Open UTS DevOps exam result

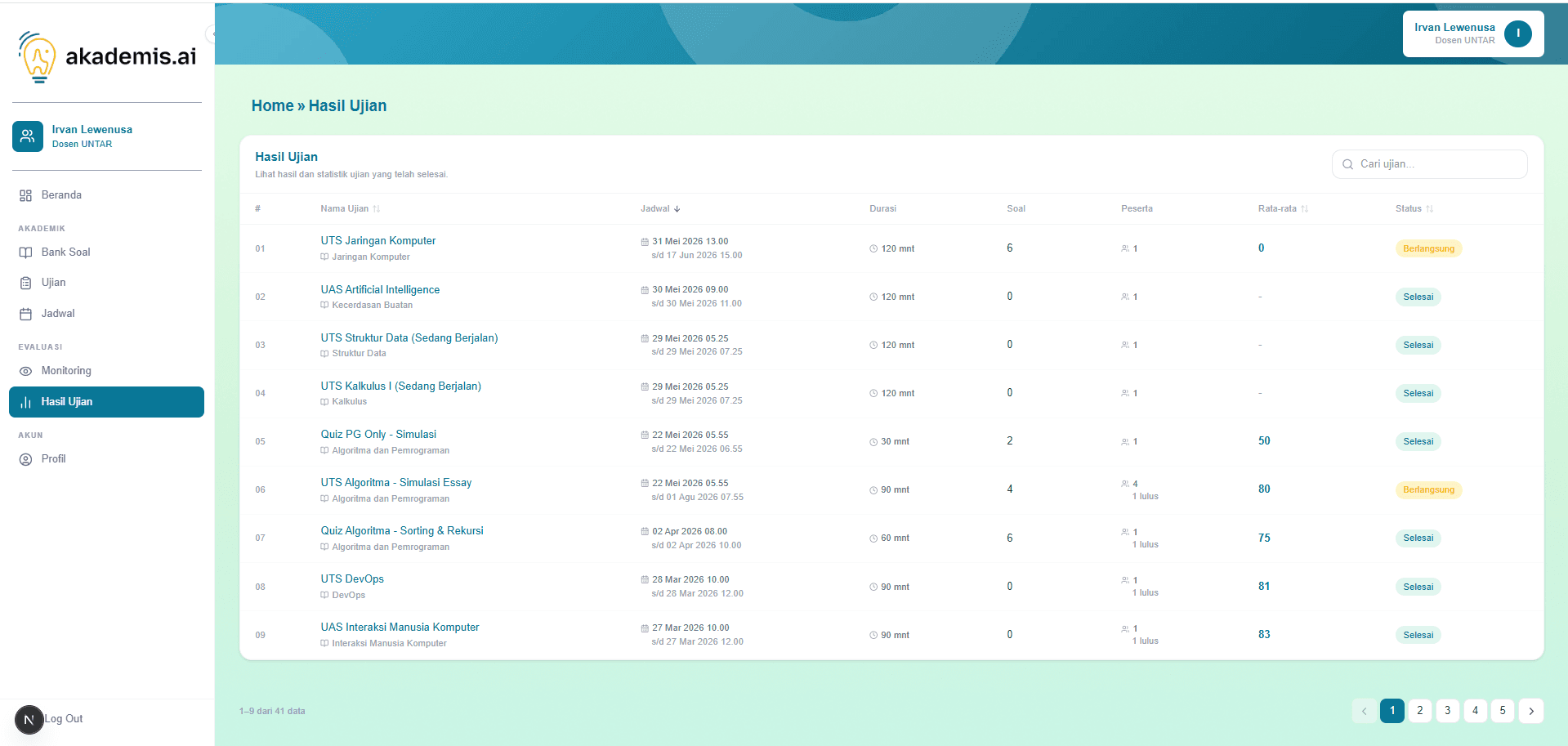pyautogui.click(x=352, y=579)
